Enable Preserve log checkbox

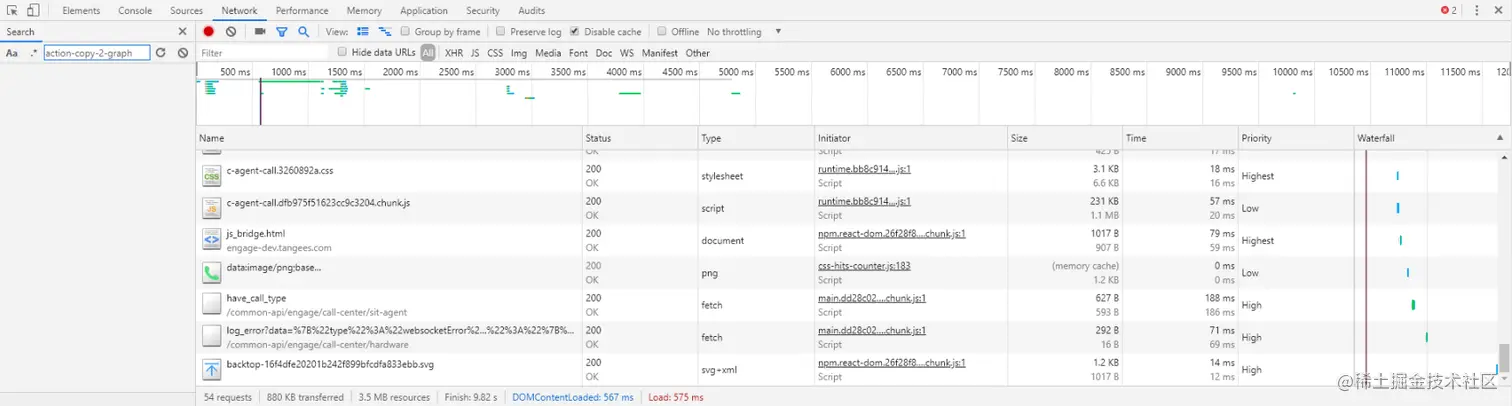pos(500,32)
